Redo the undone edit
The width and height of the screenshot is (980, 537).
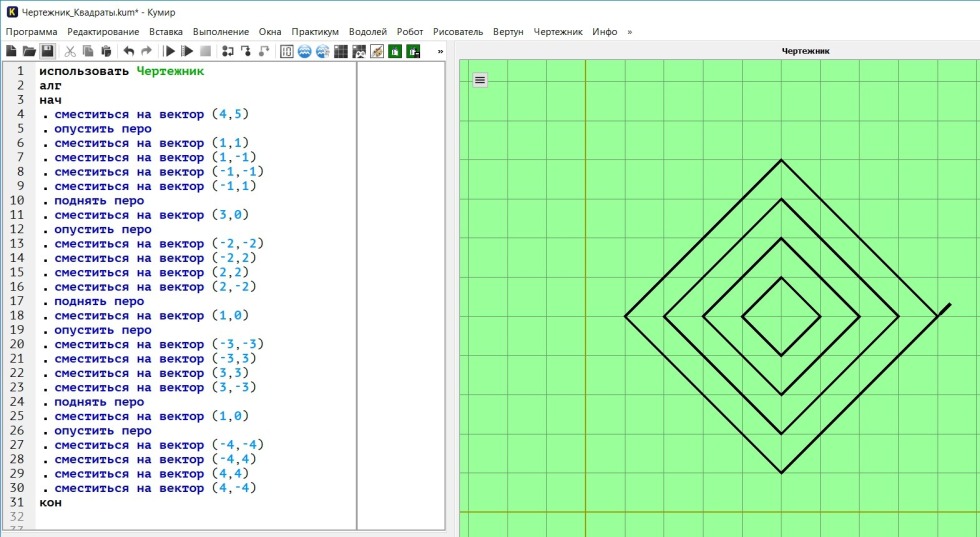pos(147,51)
